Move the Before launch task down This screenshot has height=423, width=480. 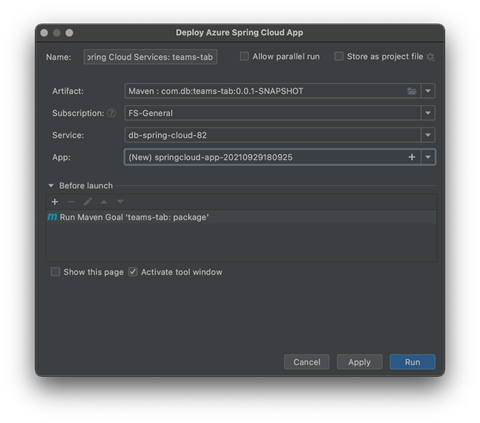click(x=120, y=202)
